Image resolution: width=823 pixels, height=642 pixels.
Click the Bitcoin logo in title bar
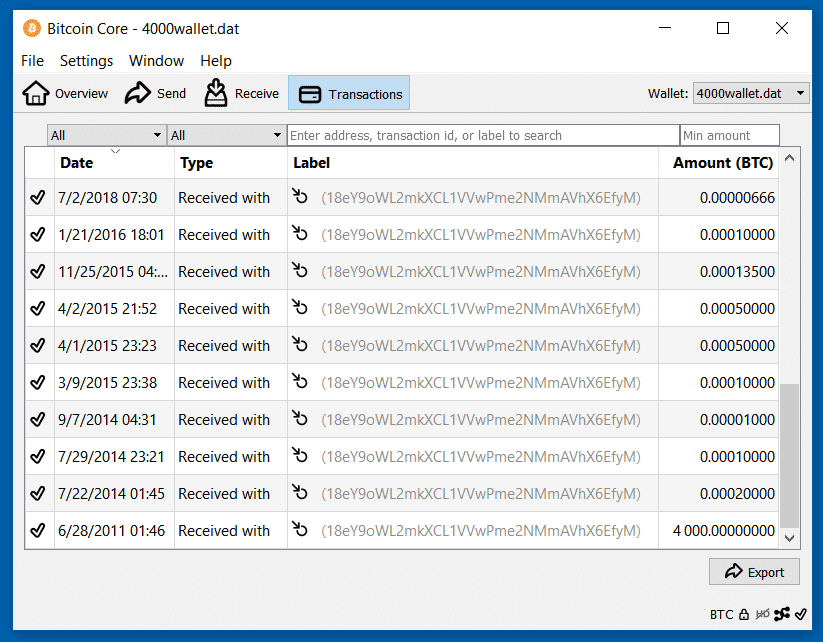point(31,28)
